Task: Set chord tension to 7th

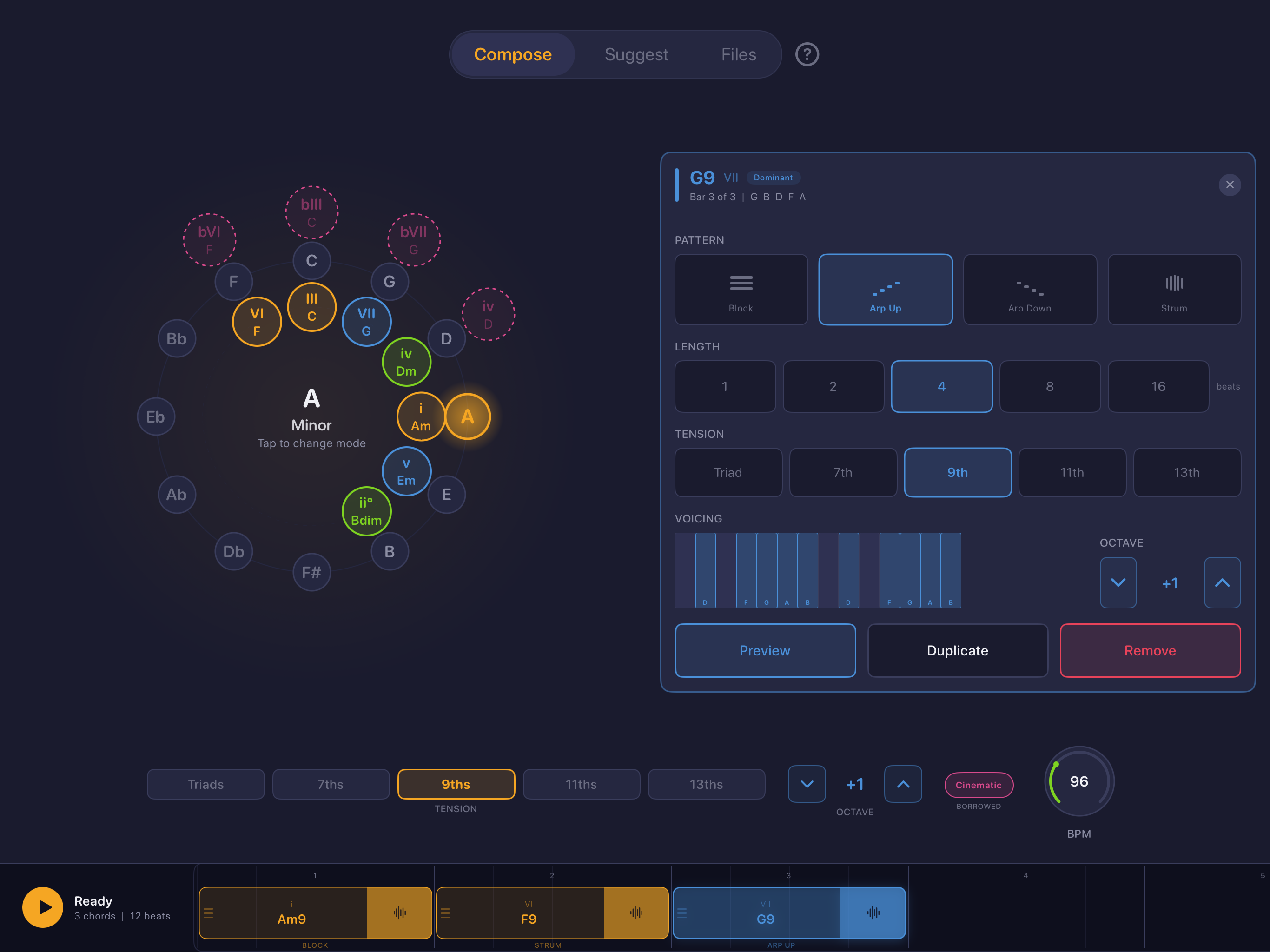Action: point(843,473)
